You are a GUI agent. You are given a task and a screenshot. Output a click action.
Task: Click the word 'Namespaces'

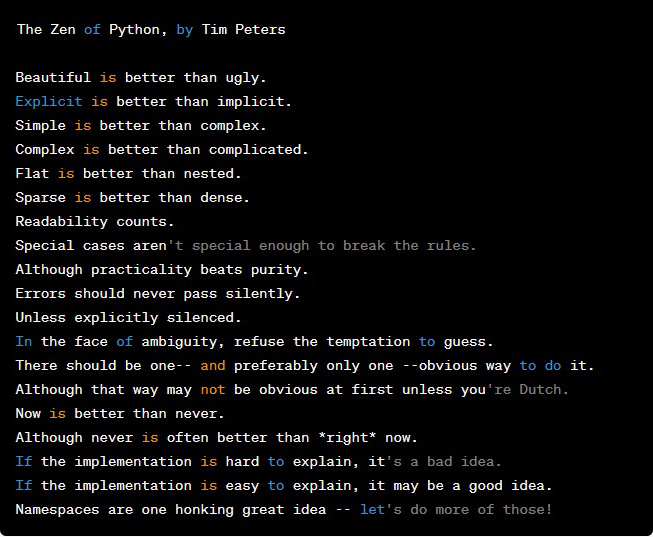click(57, 509)
